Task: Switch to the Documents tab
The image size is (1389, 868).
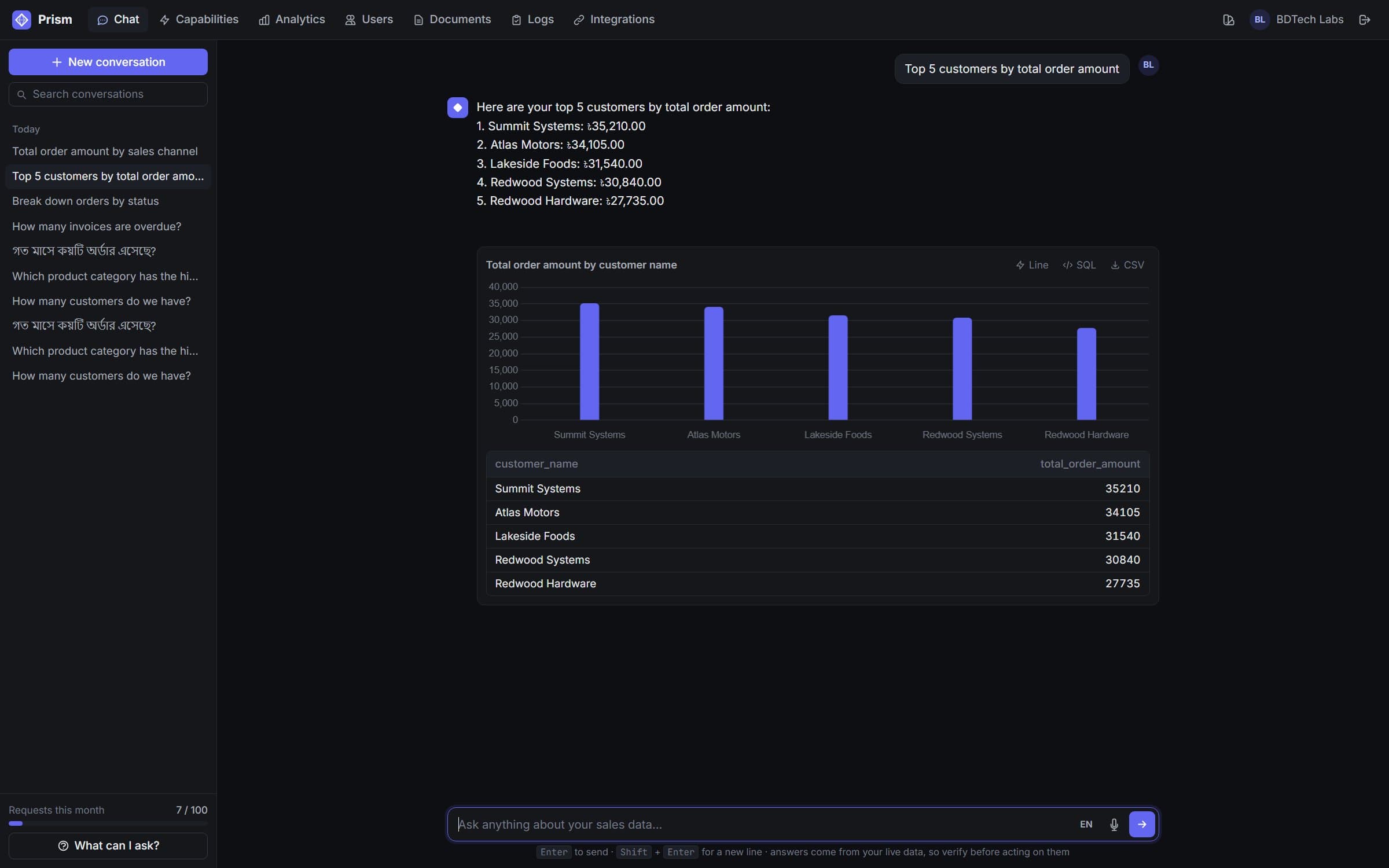Action: 452,20
